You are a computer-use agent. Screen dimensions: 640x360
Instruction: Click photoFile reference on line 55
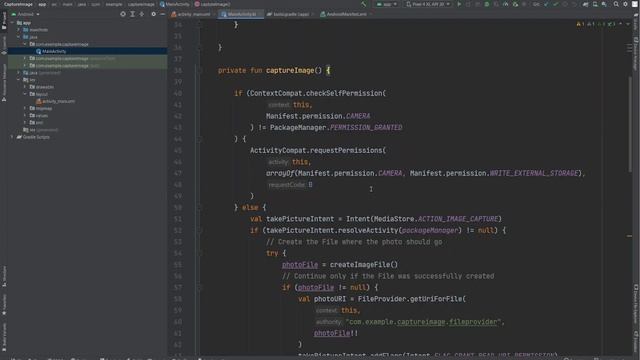click(x=300, y=264)
